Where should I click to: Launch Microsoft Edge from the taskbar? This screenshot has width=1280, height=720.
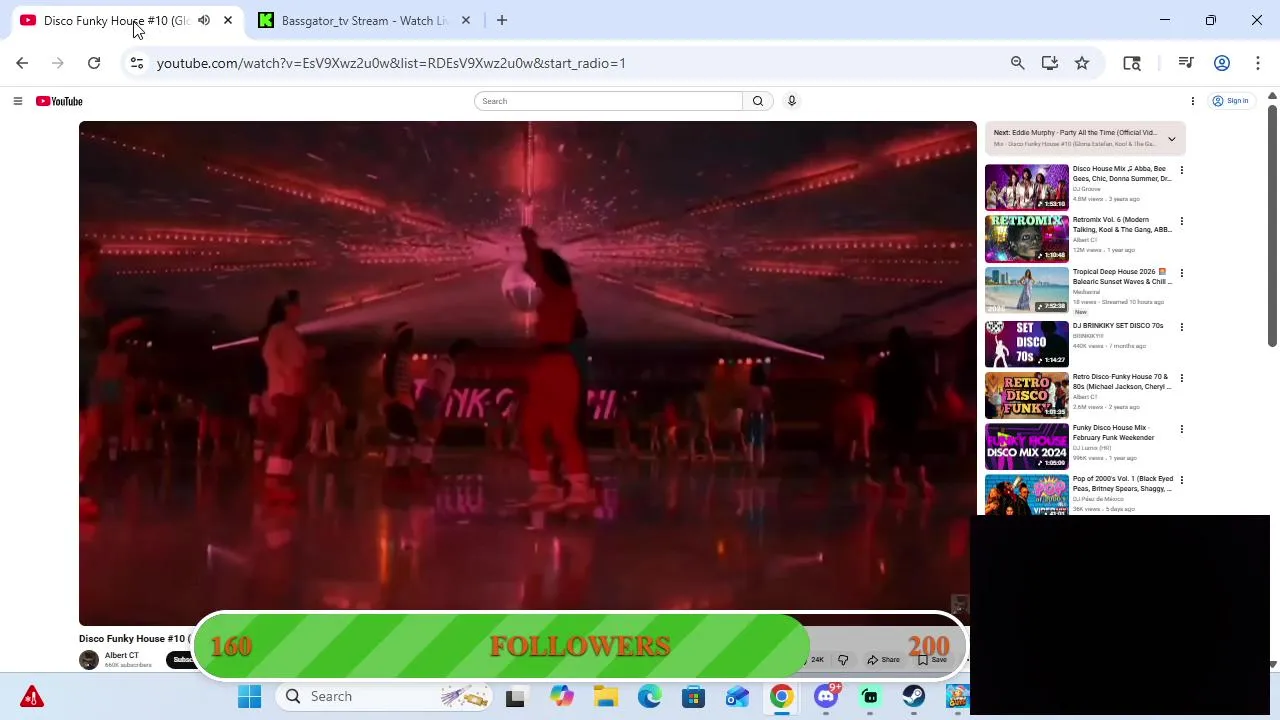tap(649, 696)
